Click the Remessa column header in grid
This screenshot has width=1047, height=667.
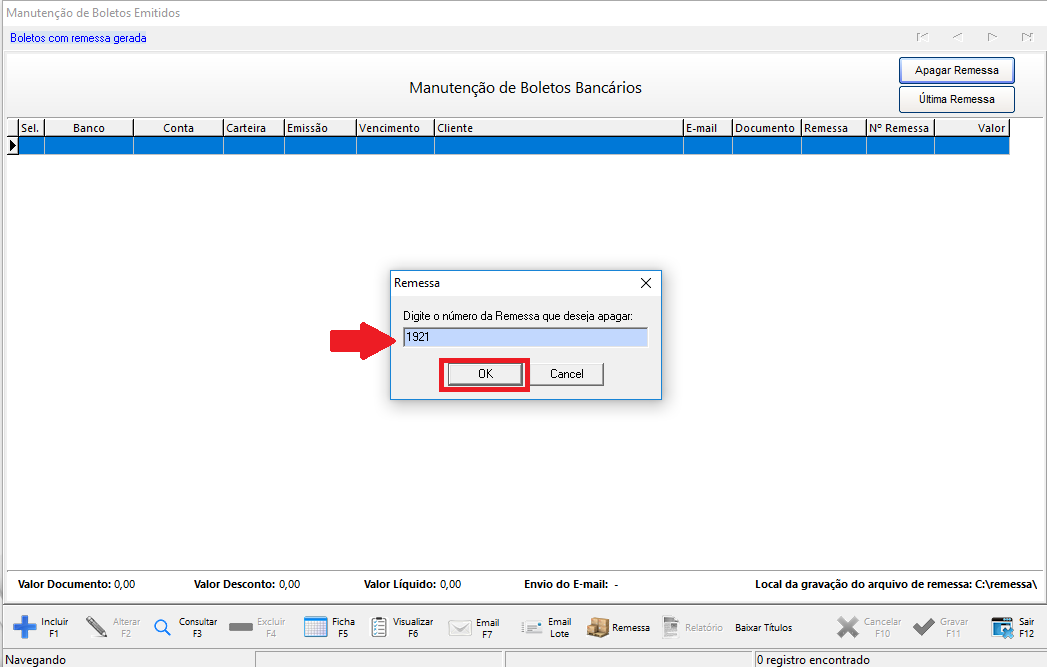pyautogui.click(x=833, y=128)
